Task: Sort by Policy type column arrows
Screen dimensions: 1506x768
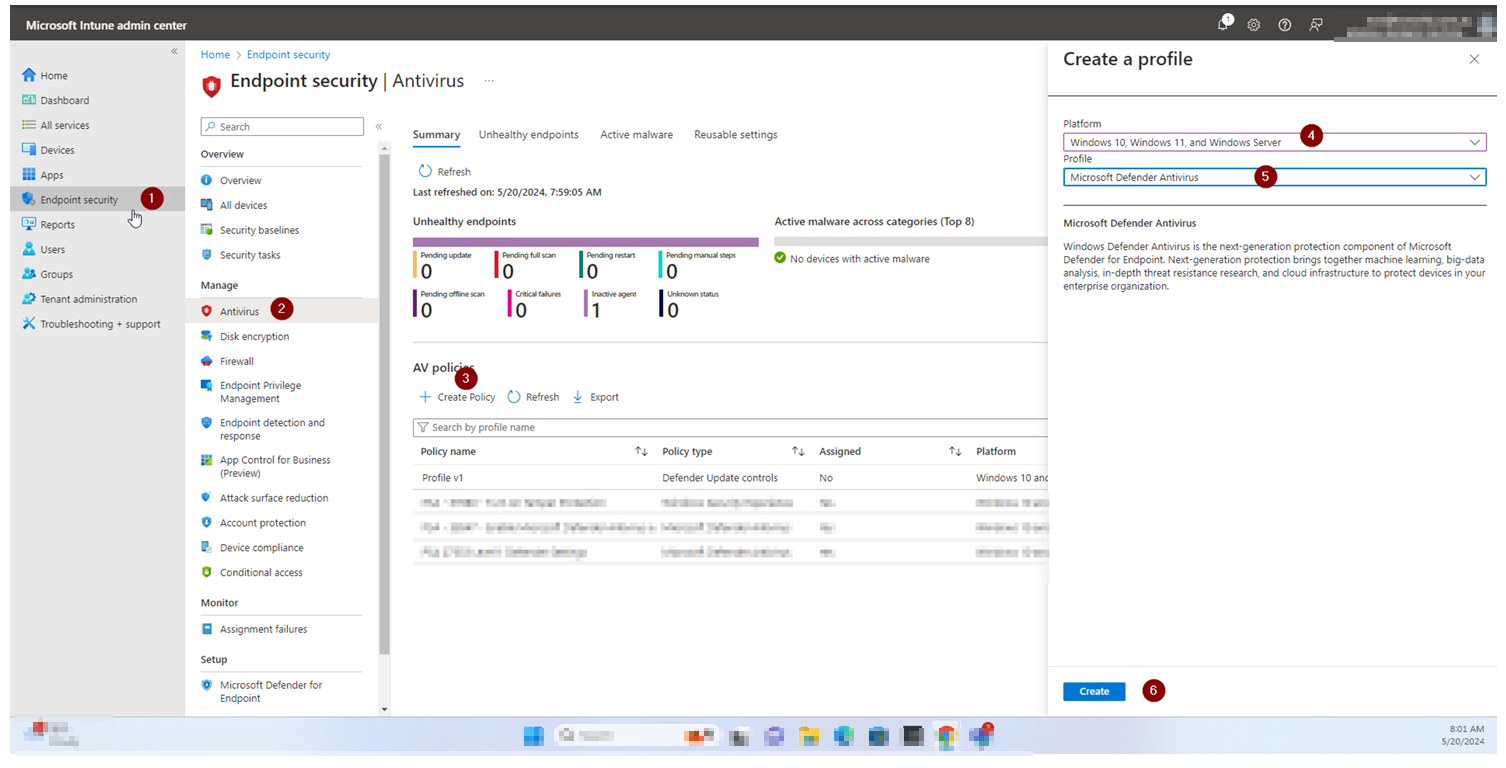Action: coord(798,452)
